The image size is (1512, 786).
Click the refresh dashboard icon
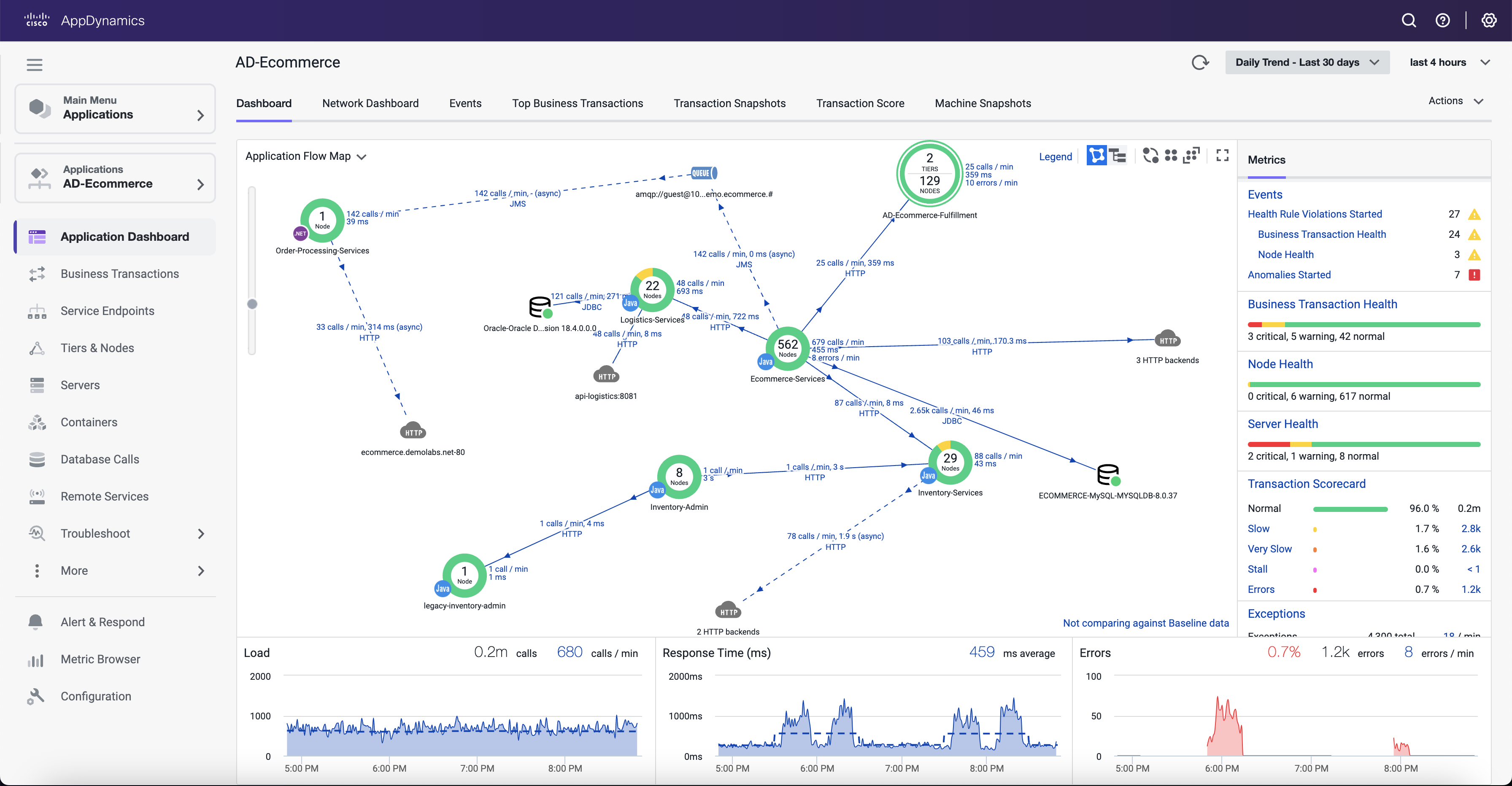pyautogui.click(x=1200, y=62)
